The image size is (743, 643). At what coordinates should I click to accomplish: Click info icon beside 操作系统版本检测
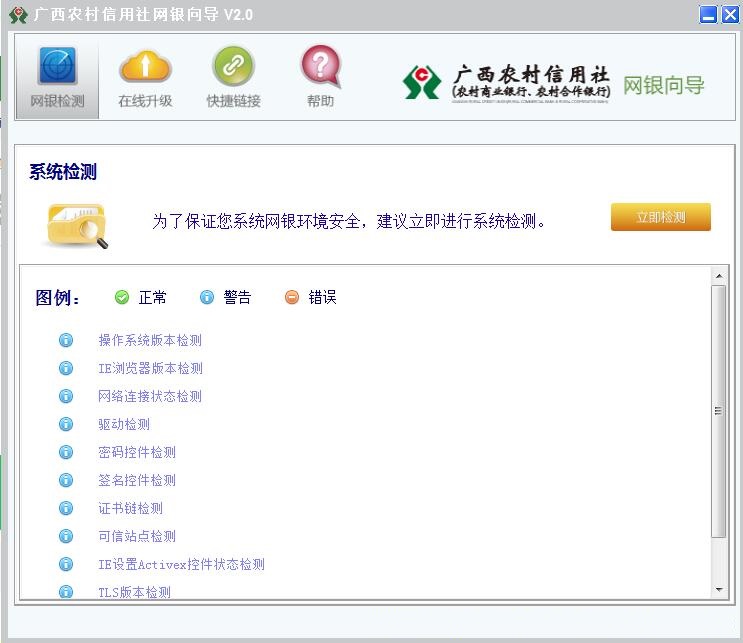pyautogui.click(x=67, y=340)
